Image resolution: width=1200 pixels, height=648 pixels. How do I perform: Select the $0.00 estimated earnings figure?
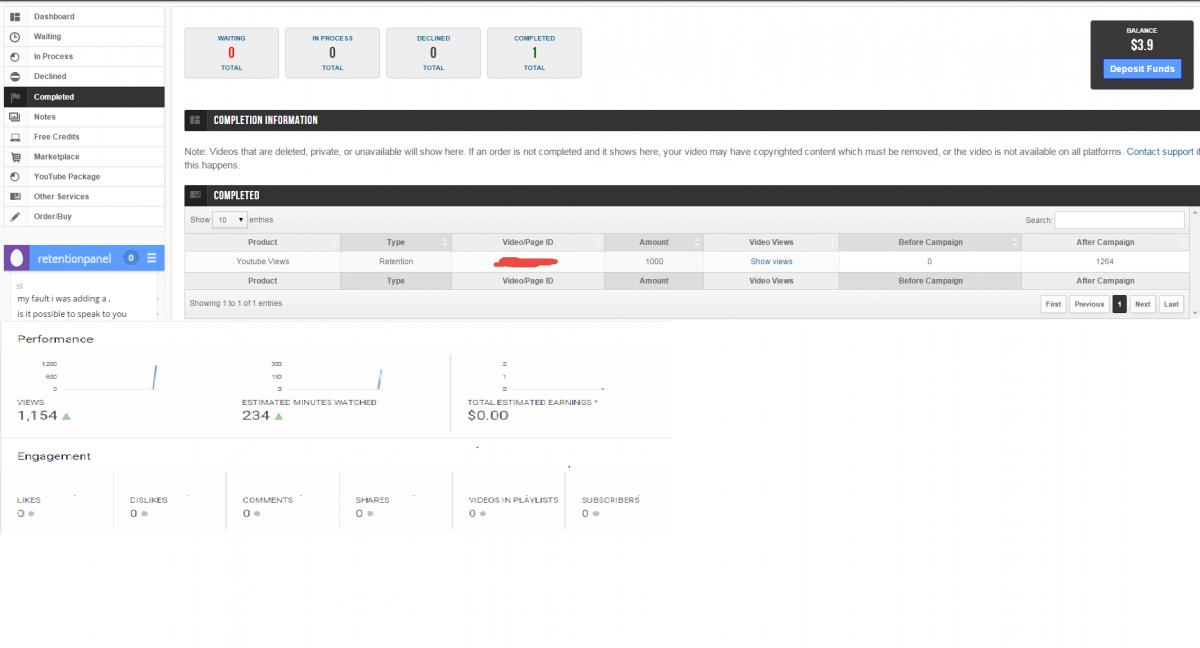[488, 416]
